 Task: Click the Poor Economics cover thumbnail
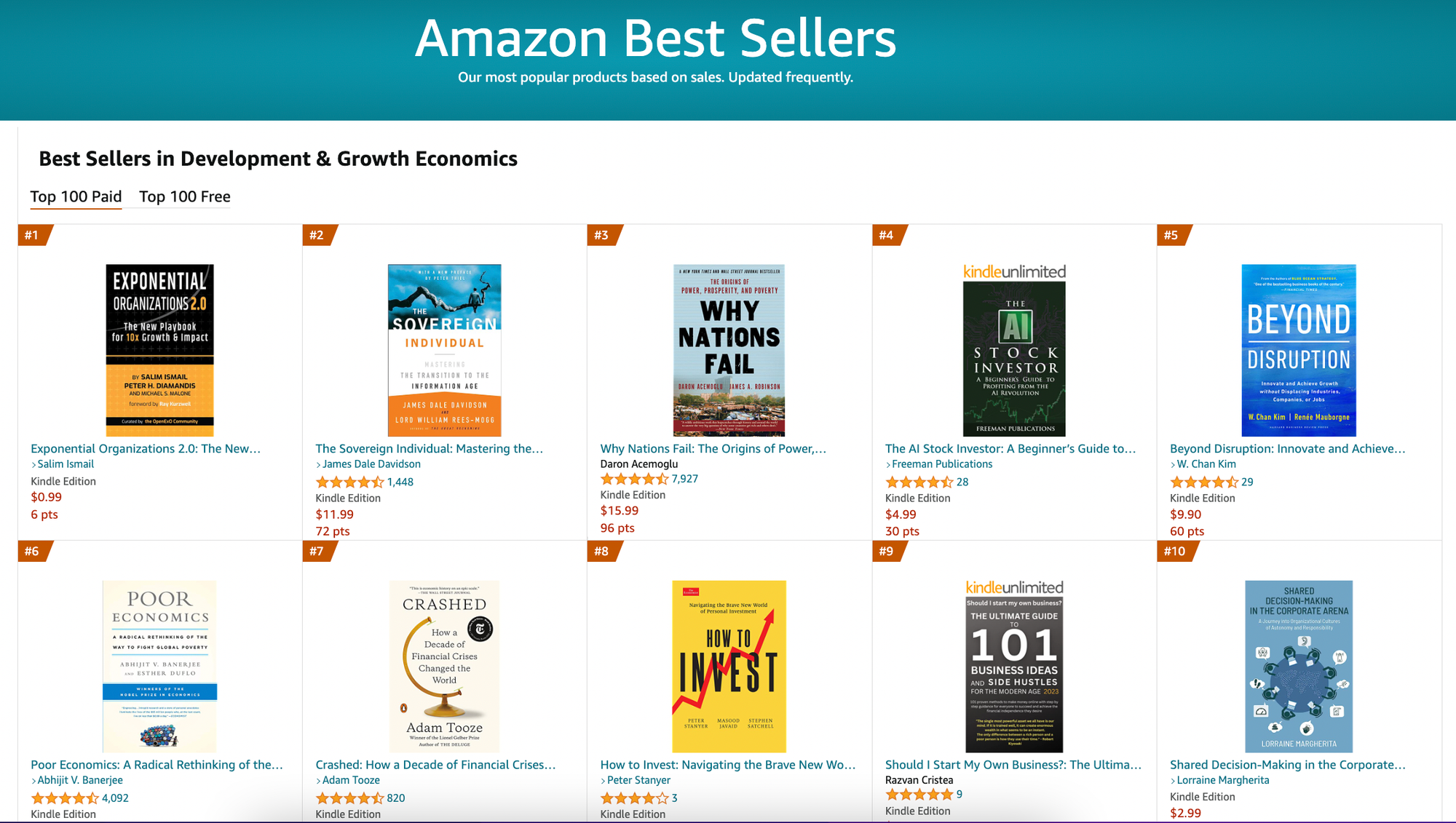pos(160,666)
